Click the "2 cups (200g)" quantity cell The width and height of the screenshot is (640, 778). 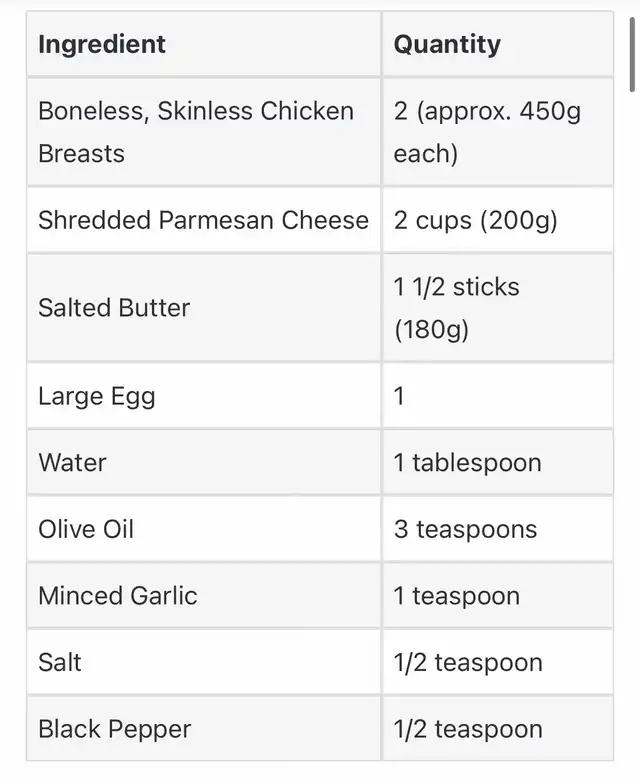(475, 220)
